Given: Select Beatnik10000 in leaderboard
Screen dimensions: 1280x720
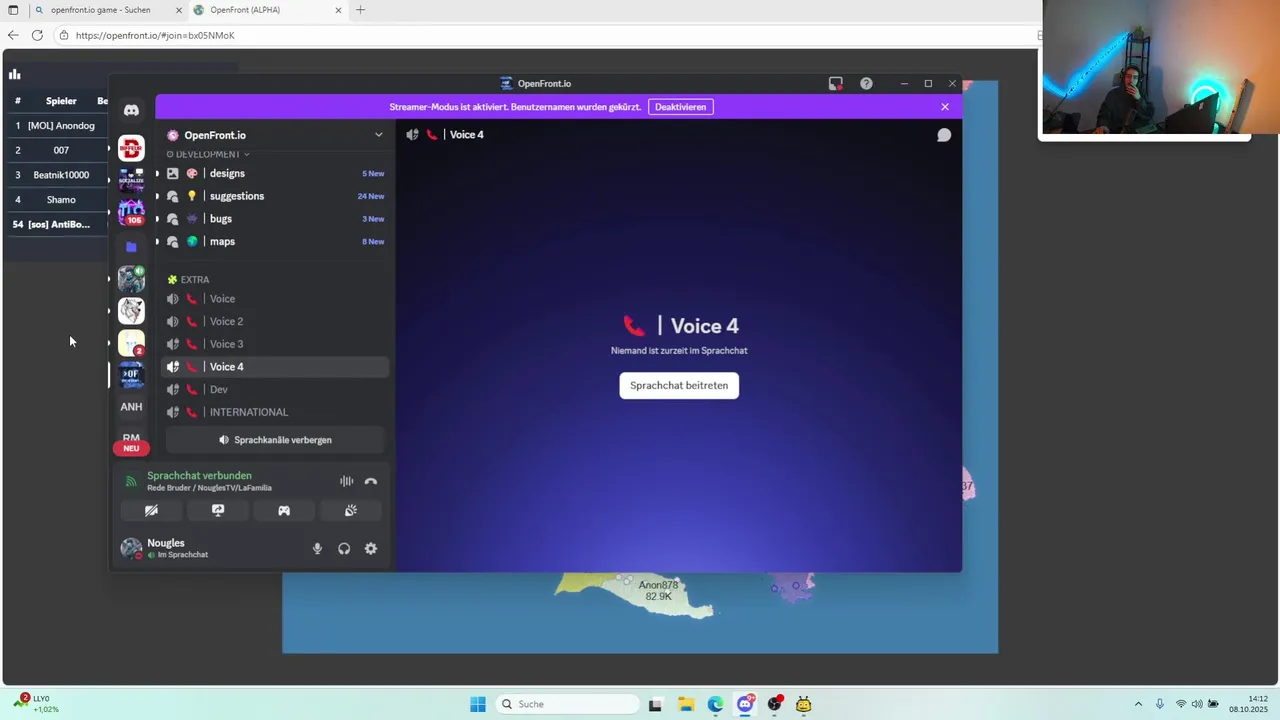Looking at the screenshot, I should pyautogui.click(x=61, y=175).
